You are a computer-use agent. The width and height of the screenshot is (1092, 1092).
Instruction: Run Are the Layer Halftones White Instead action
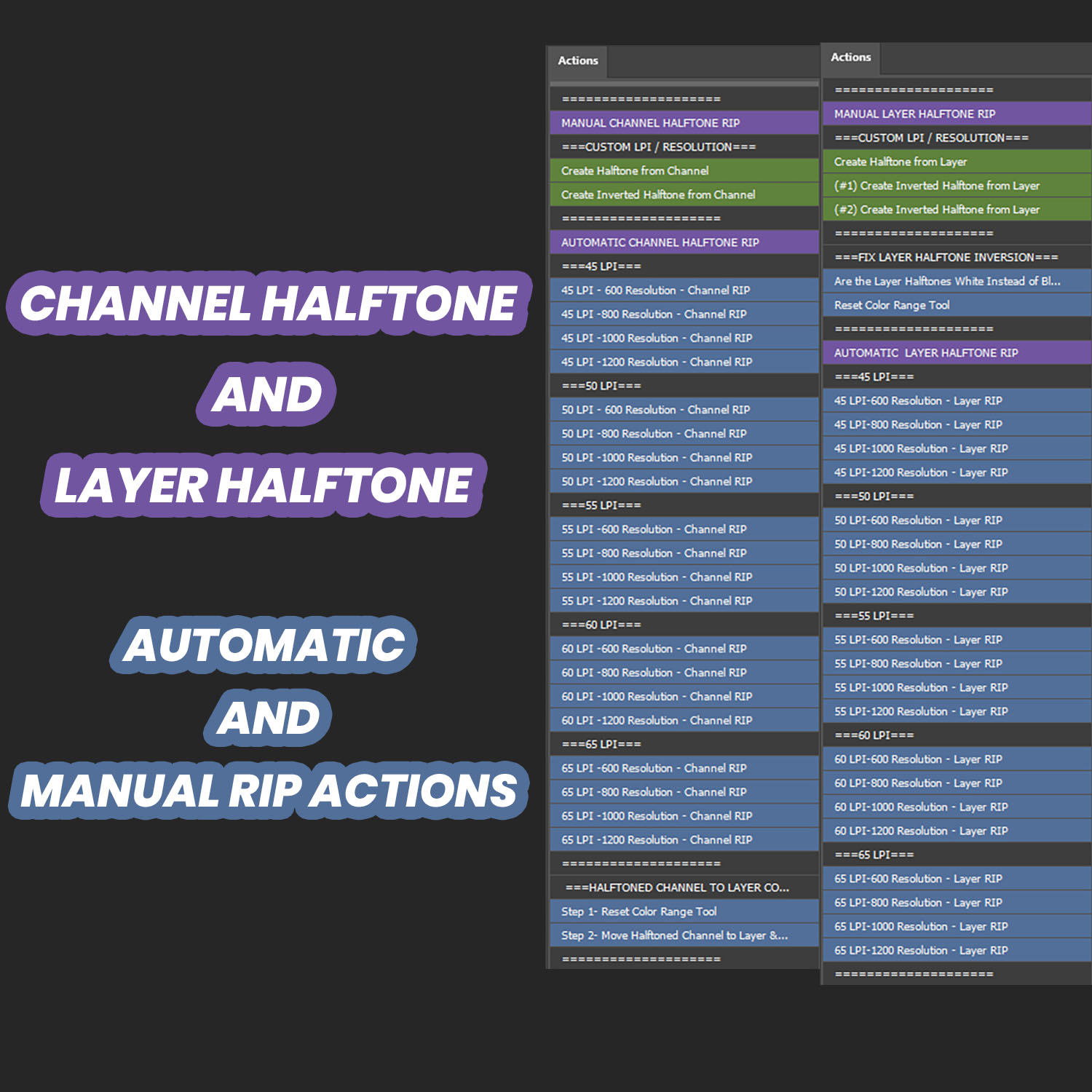pyautogui.click(x=957, y=281)
